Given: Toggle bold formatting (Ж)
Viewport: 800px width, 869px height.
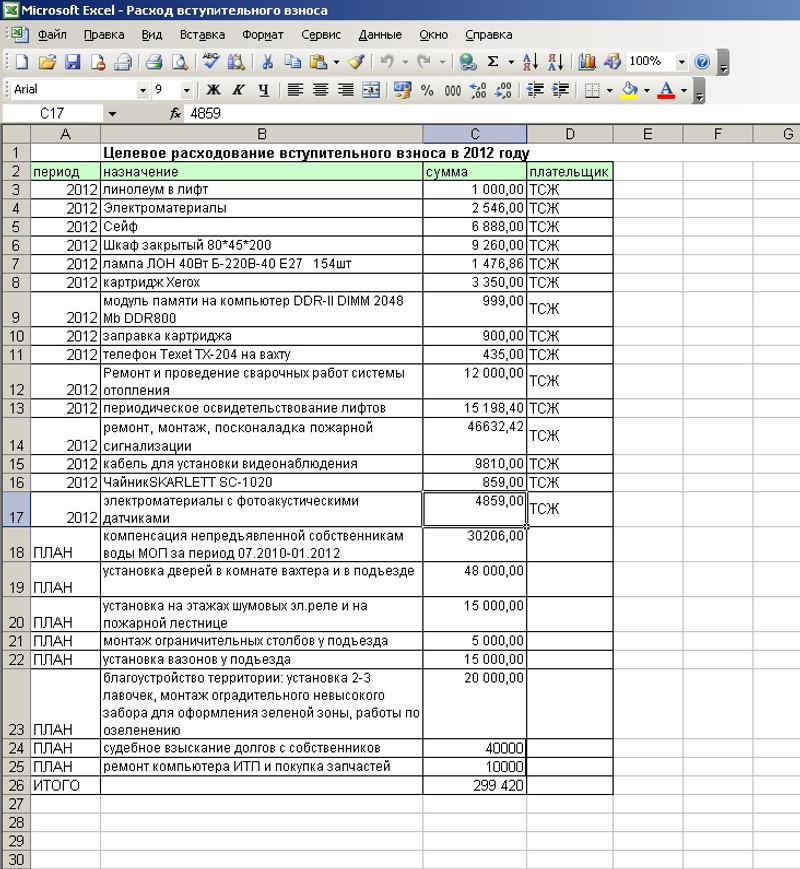Looking at the screenshot, I should 213,90.
